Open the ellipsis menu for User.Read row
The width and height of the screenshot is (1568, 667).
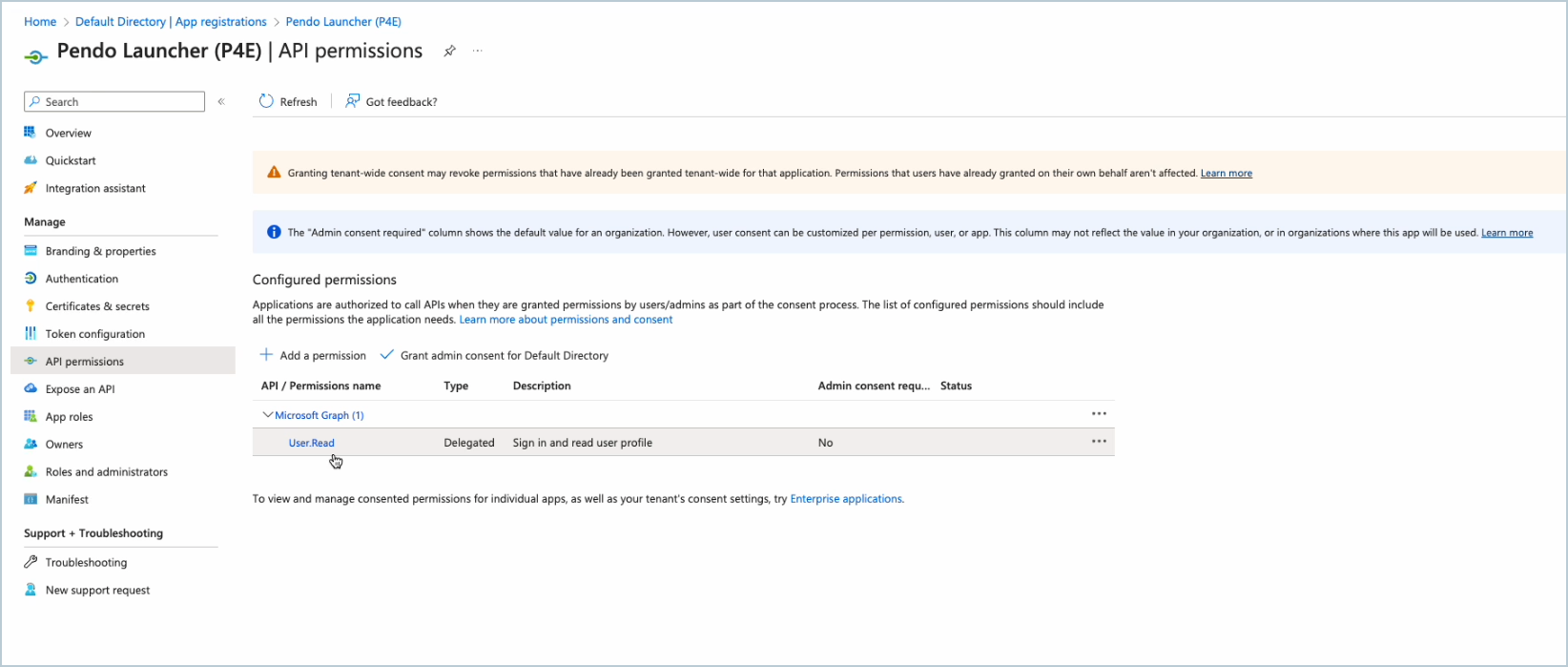(1099, 442)
